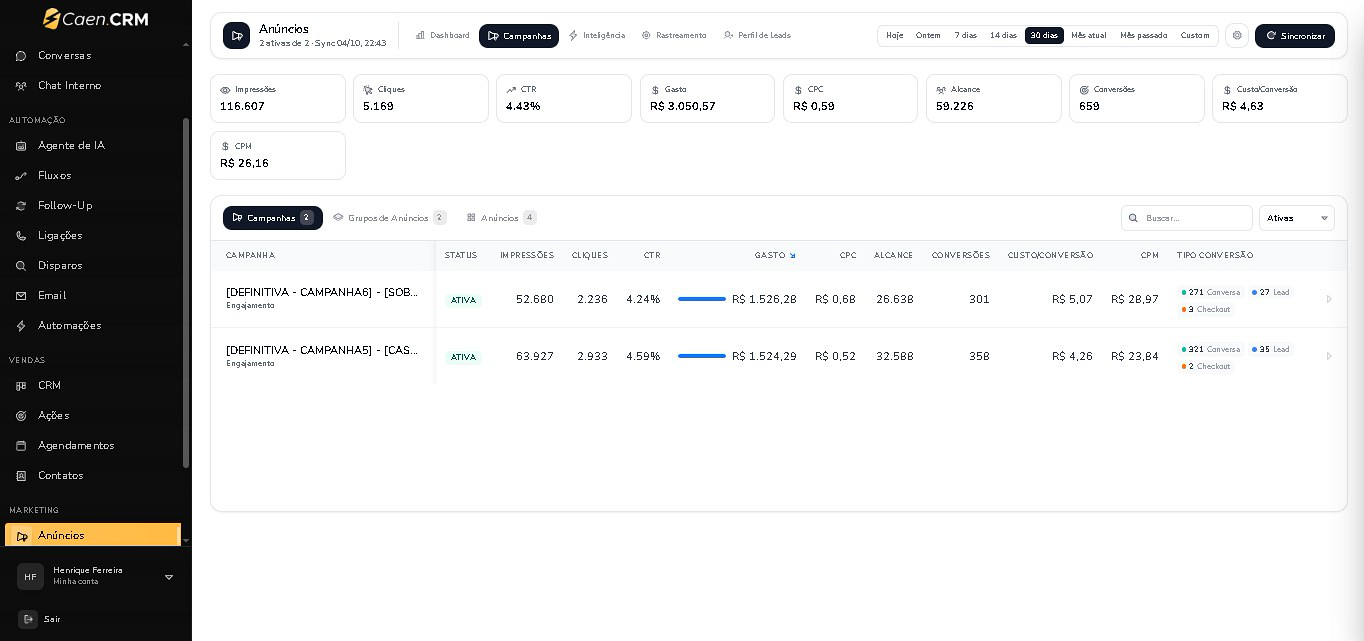
Task: Select the Ontem date range
Action: pos(928,36)
